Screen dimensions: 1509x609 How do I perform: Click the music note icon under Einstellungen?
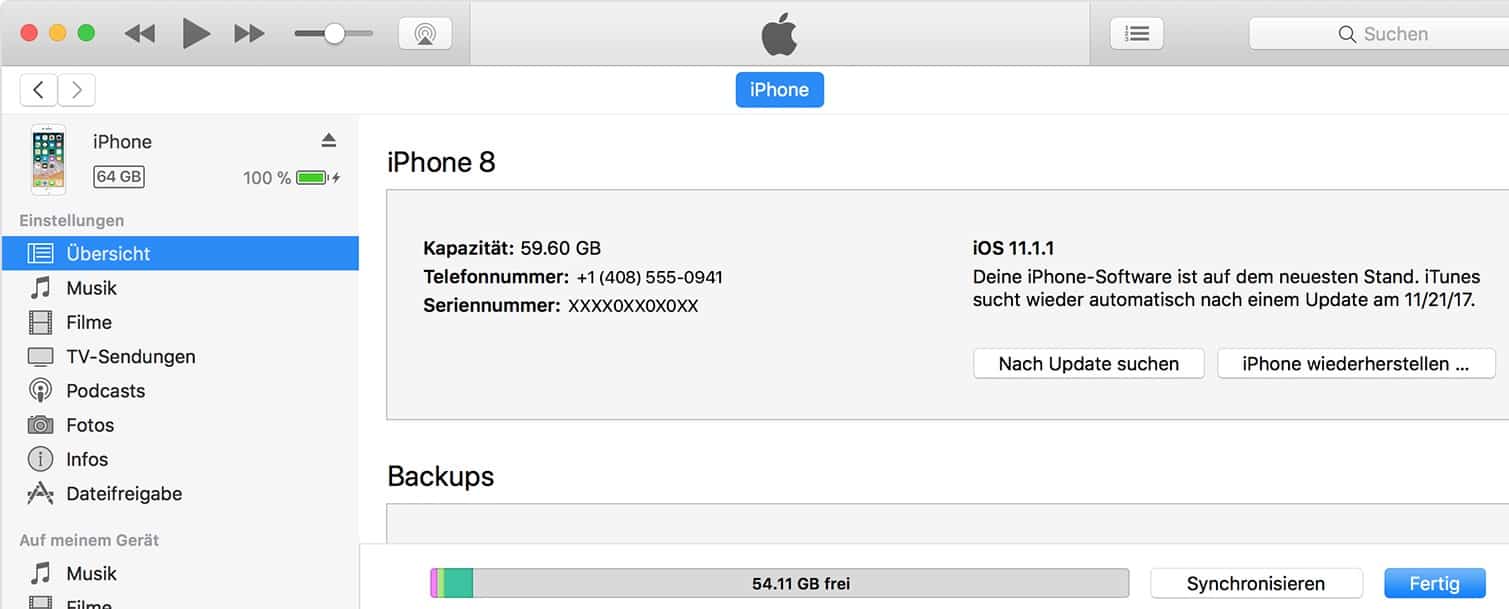(40, 288)
